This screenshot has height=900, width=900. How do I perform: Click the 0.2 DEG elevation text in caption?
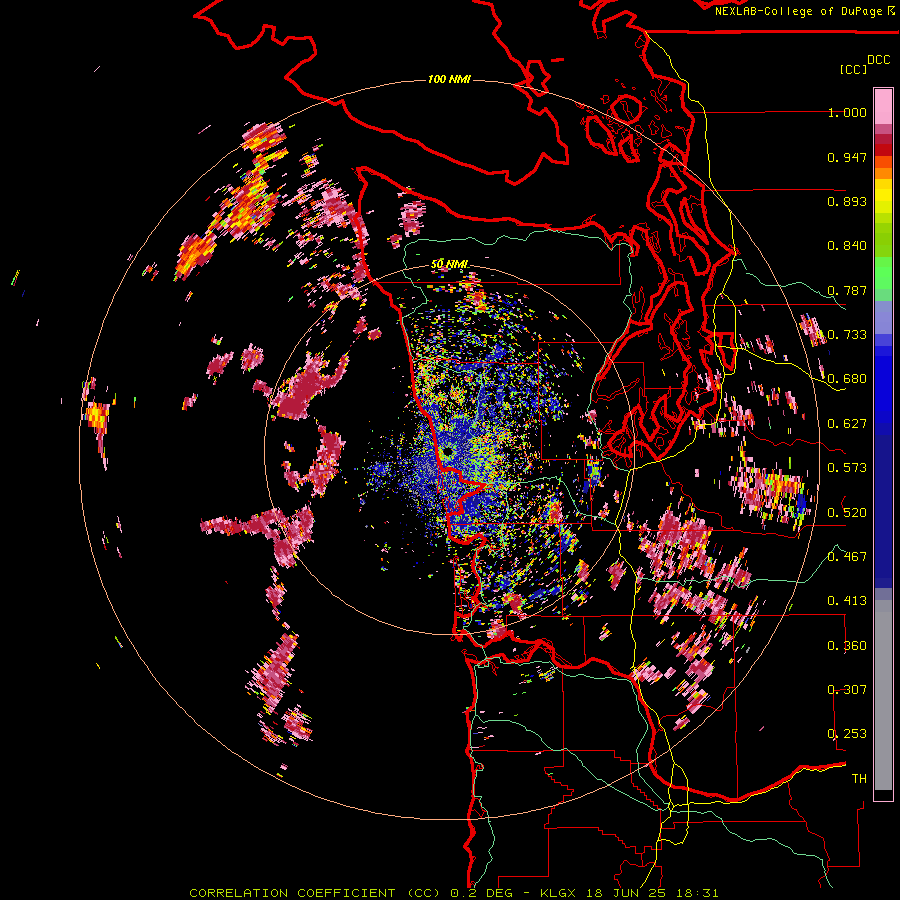(x=482, y=893)
